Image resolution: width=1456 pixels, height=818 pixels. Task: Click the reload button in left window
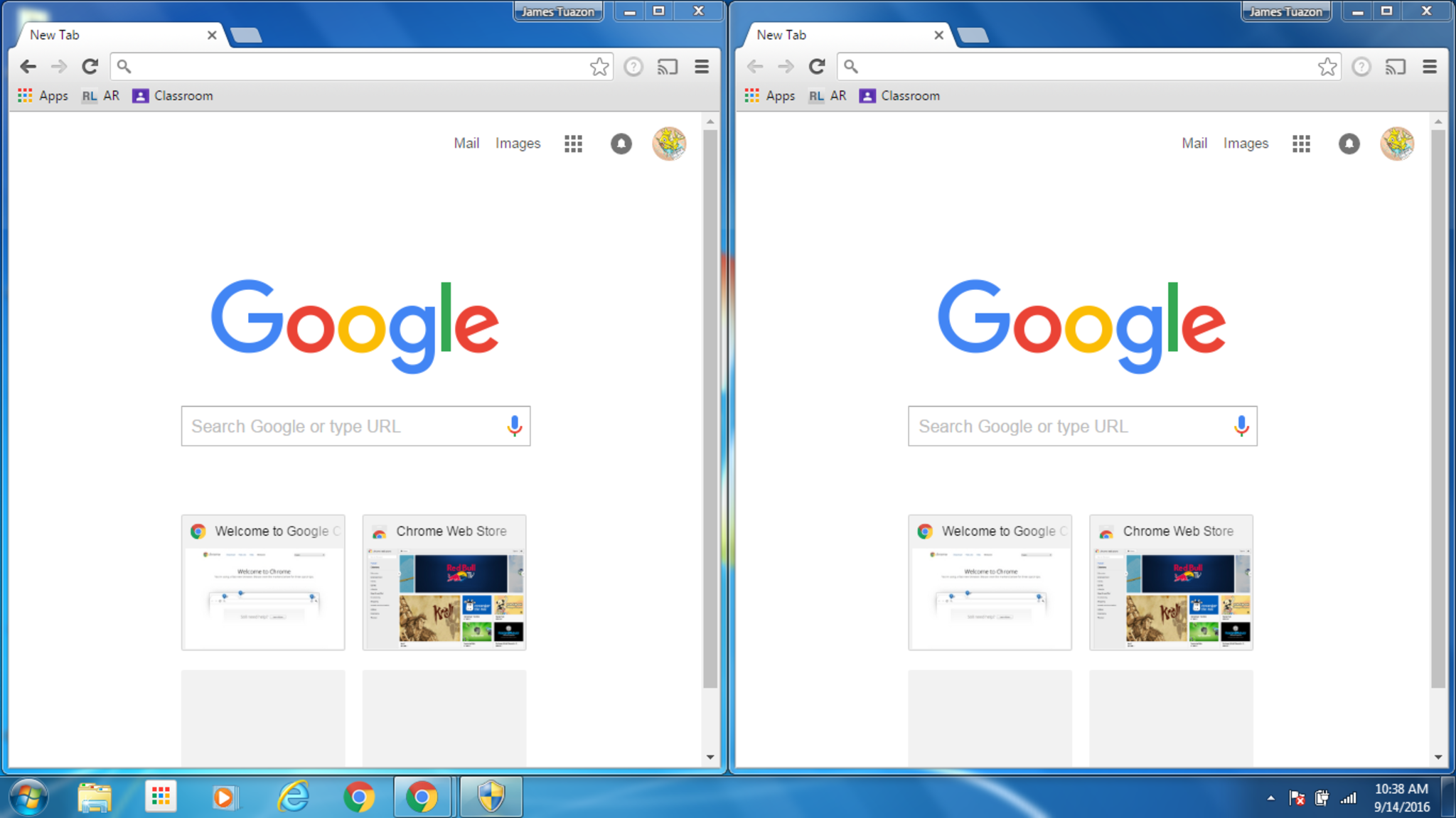[90, 67]
